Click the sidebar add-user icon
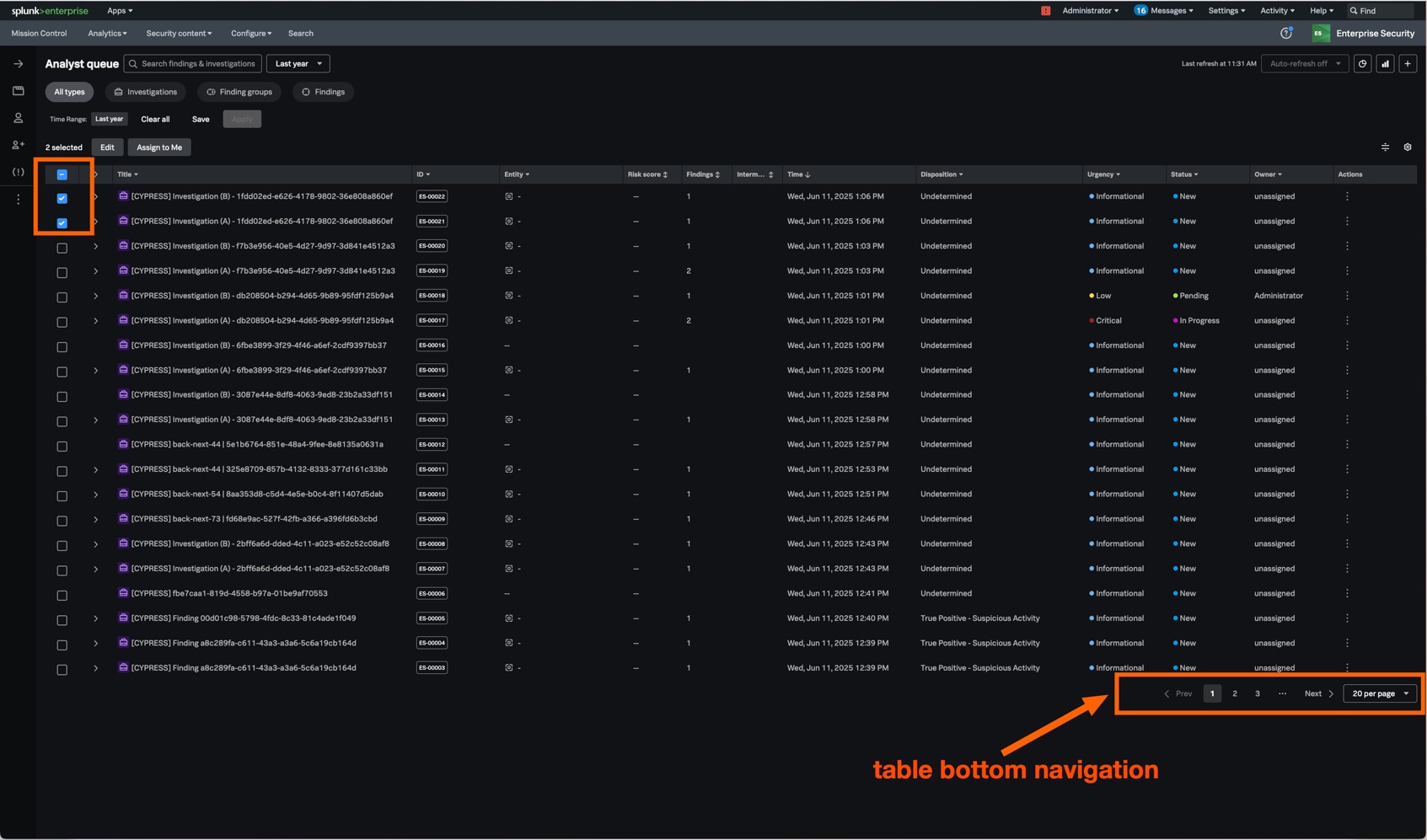1427x840 pixels. [18, 145]
